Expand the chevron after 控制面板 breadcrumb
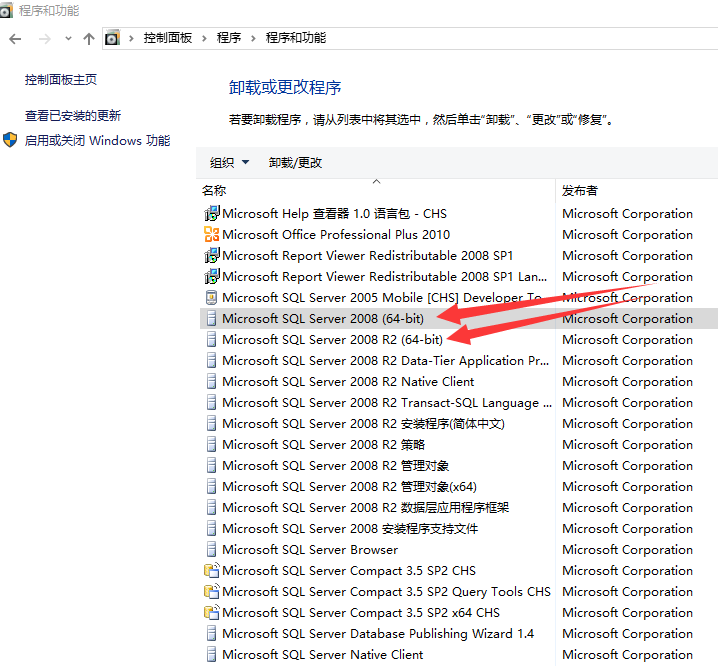This screenshot has width=718, height=666. click(204, 38)
